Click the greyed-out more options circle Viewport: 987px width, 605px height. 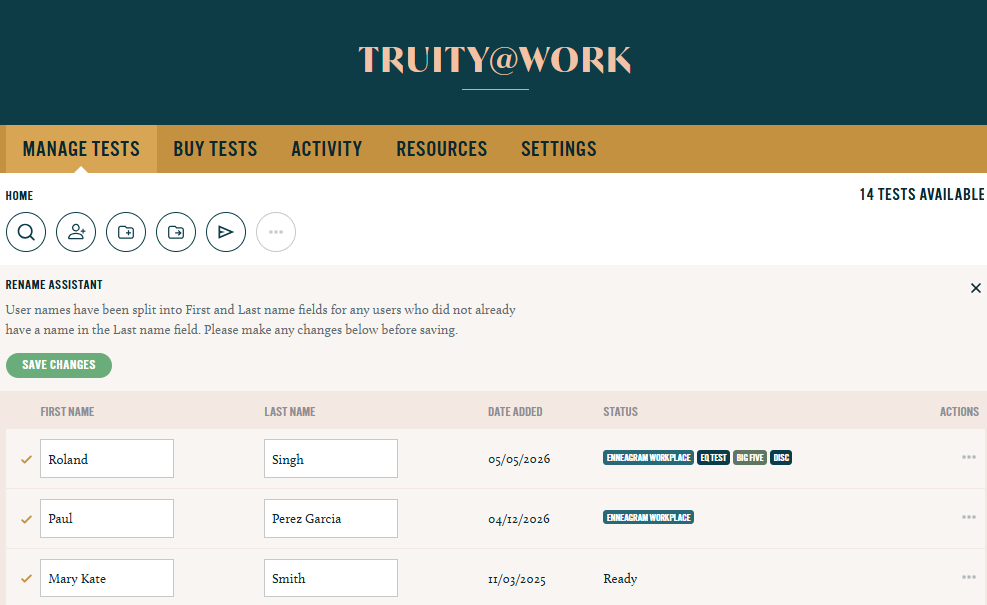[276, 232]
